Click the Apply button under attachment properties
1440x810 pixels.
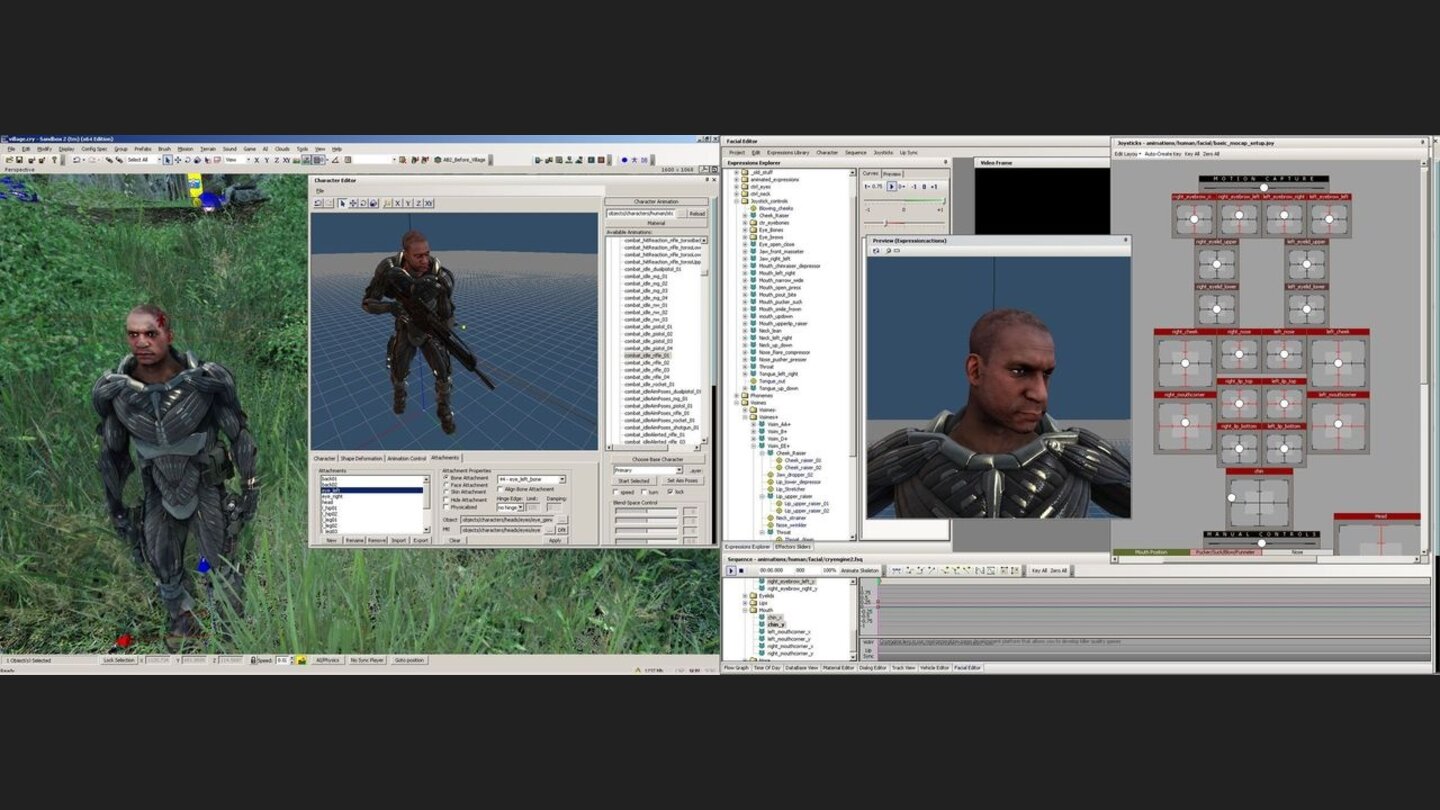555,540
